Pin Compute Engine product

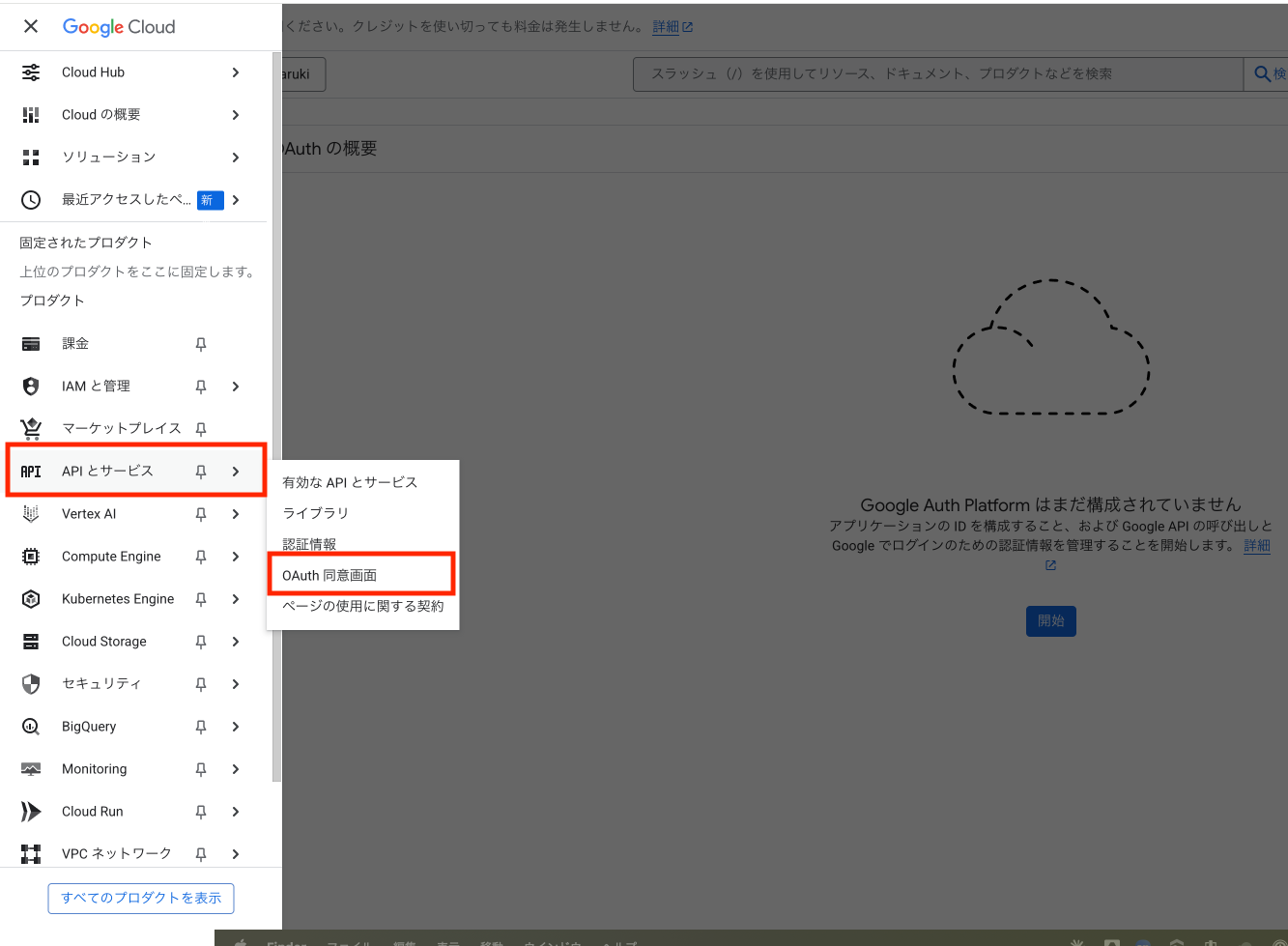201,557
